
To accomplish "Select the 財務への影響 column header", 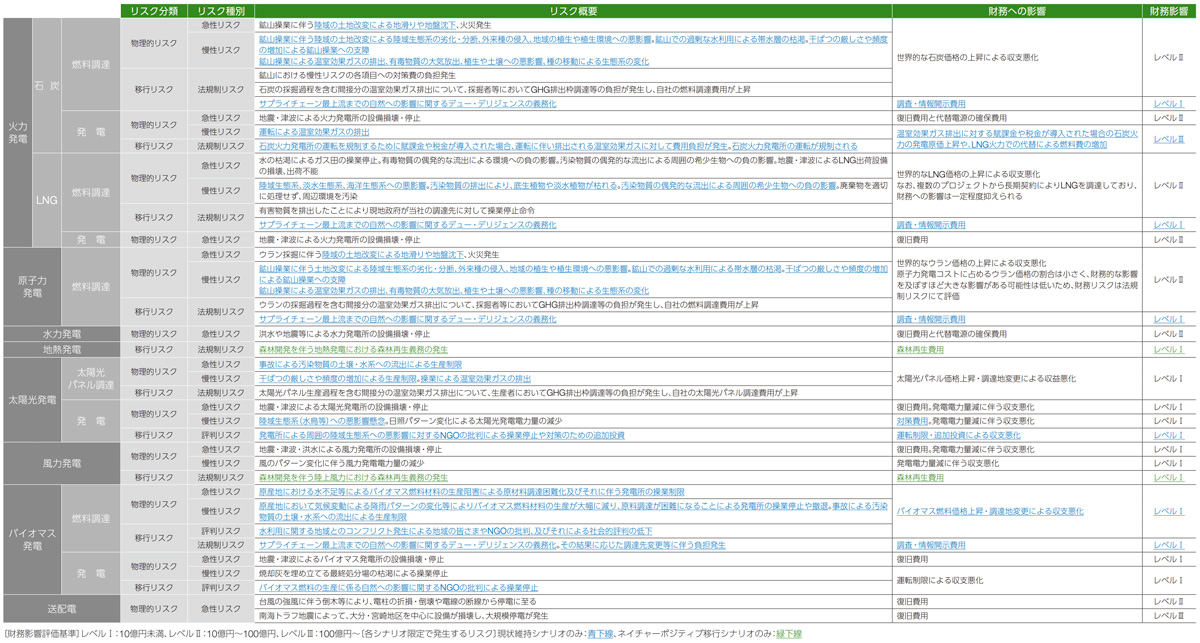I will (1016, 10).
